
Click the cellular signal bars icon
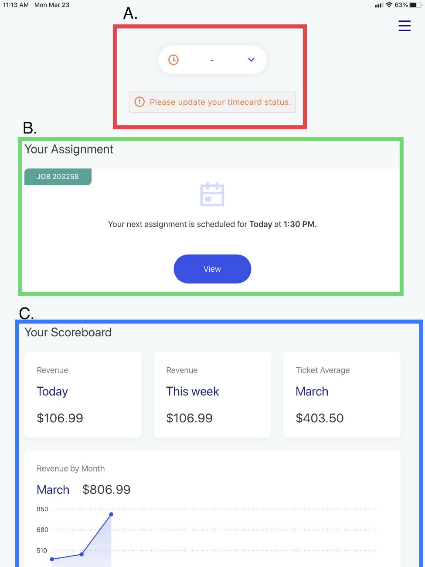pyautogui.click(x=379, y=5)
